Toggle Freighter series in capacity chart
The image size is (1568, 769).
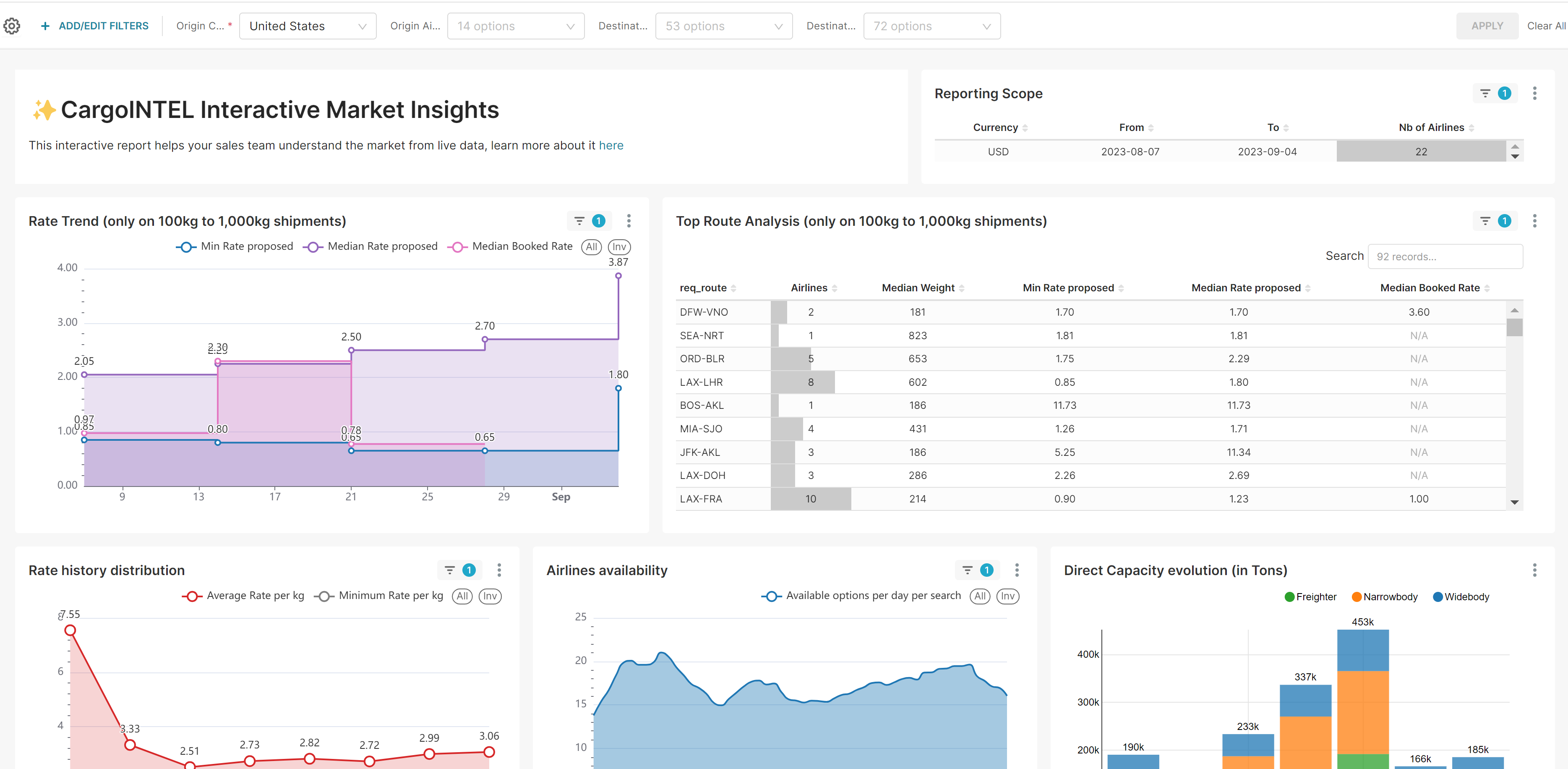[1310, 597]
